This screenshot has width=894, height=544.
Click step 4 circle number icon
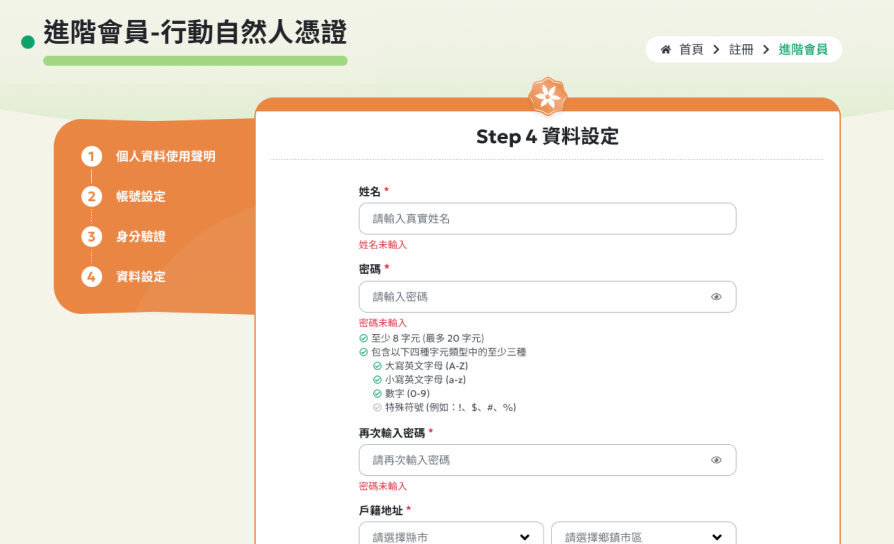(x=92, y=277)
